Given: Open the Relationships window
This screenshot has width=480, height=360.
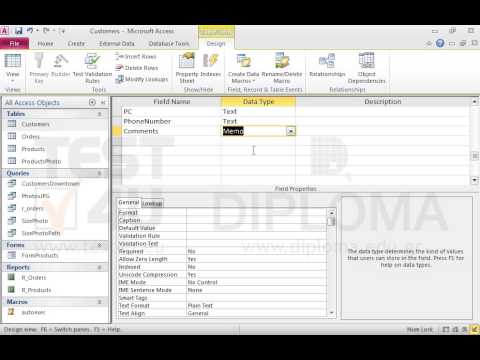Looking at the screenshot, I should (327, 65).
